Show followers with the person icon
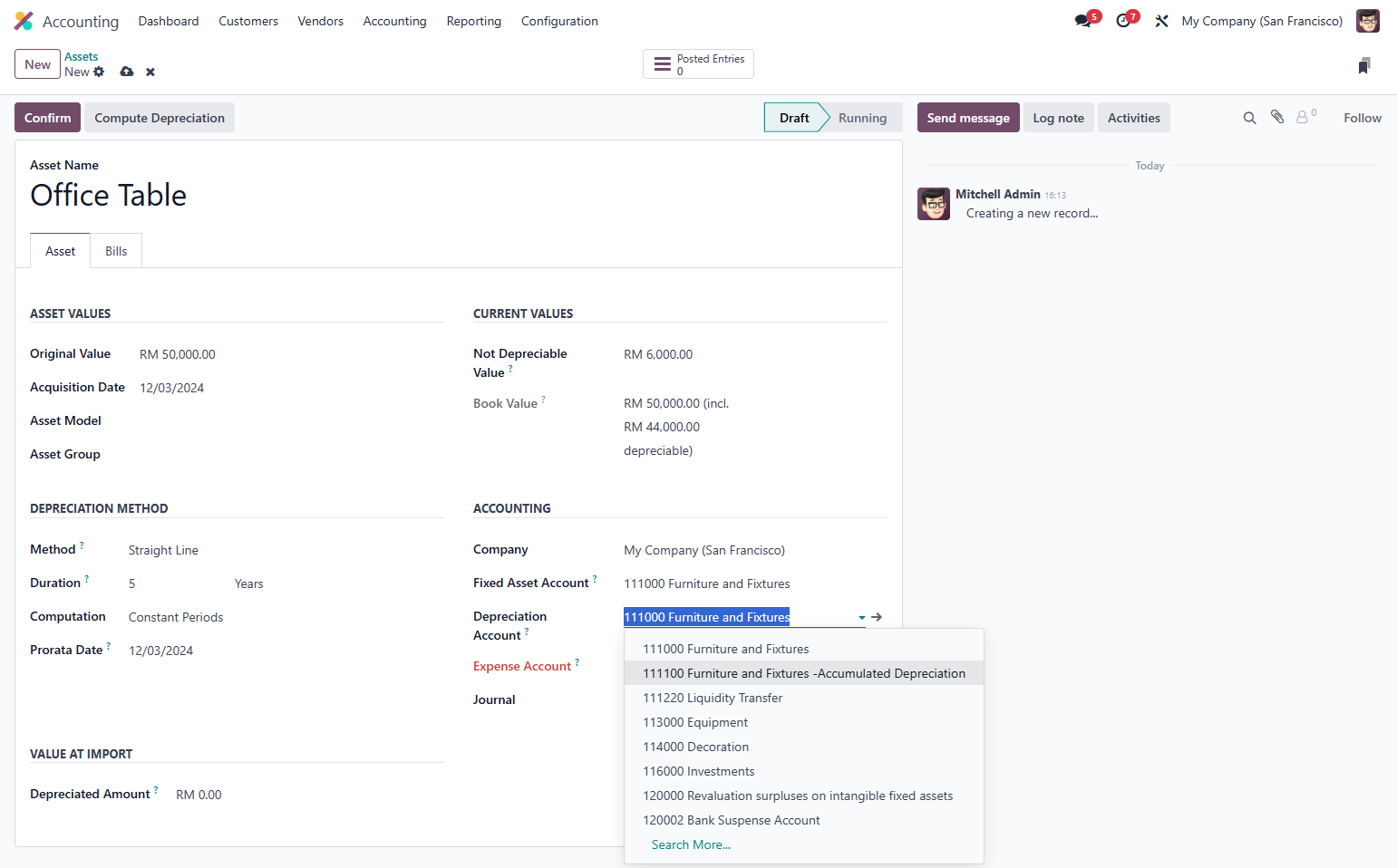Viewport: 1397px width, 868px height. [x=1303, y=117]
